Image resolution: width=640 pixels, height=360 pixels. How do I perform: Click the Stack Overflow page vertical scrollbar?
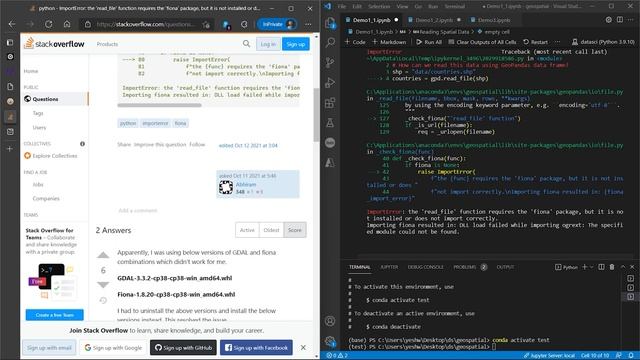click(x=316, y=116)
